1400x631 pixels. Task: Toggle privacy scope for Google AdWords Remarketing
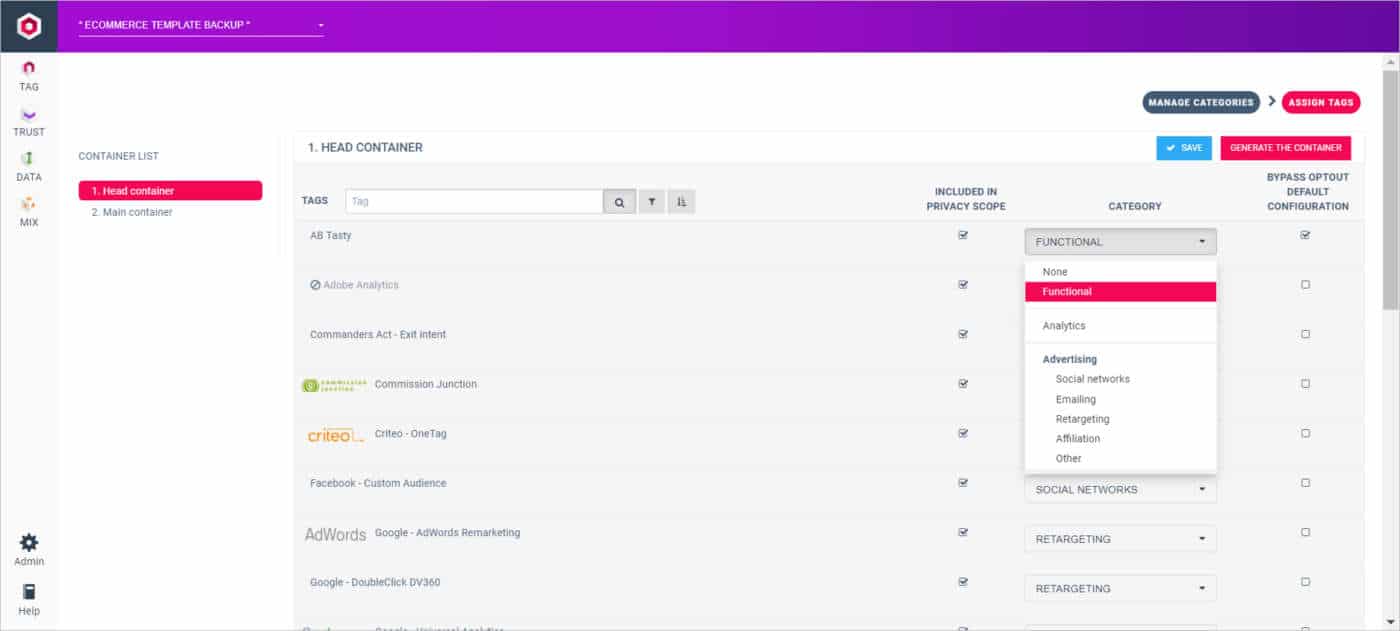pyautogui.click(x=963, y=533)
